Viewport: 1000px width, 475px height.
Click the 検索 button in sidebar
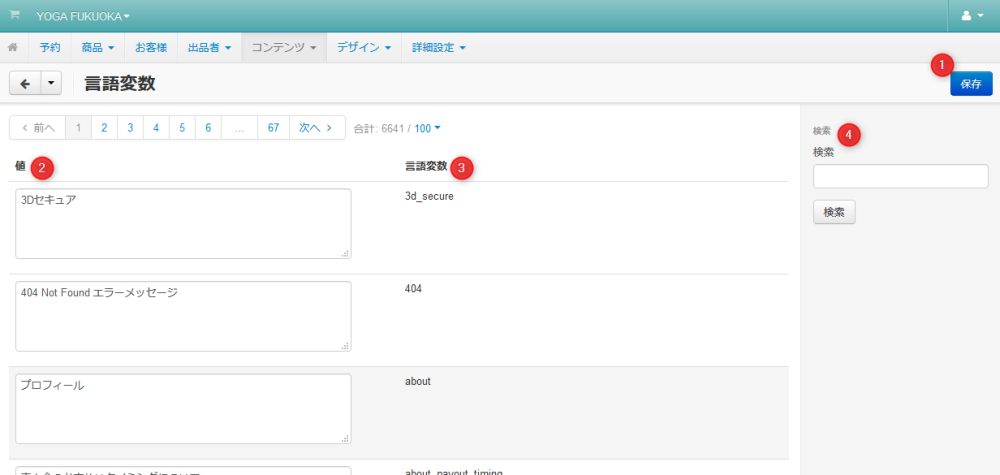point(834,212)
